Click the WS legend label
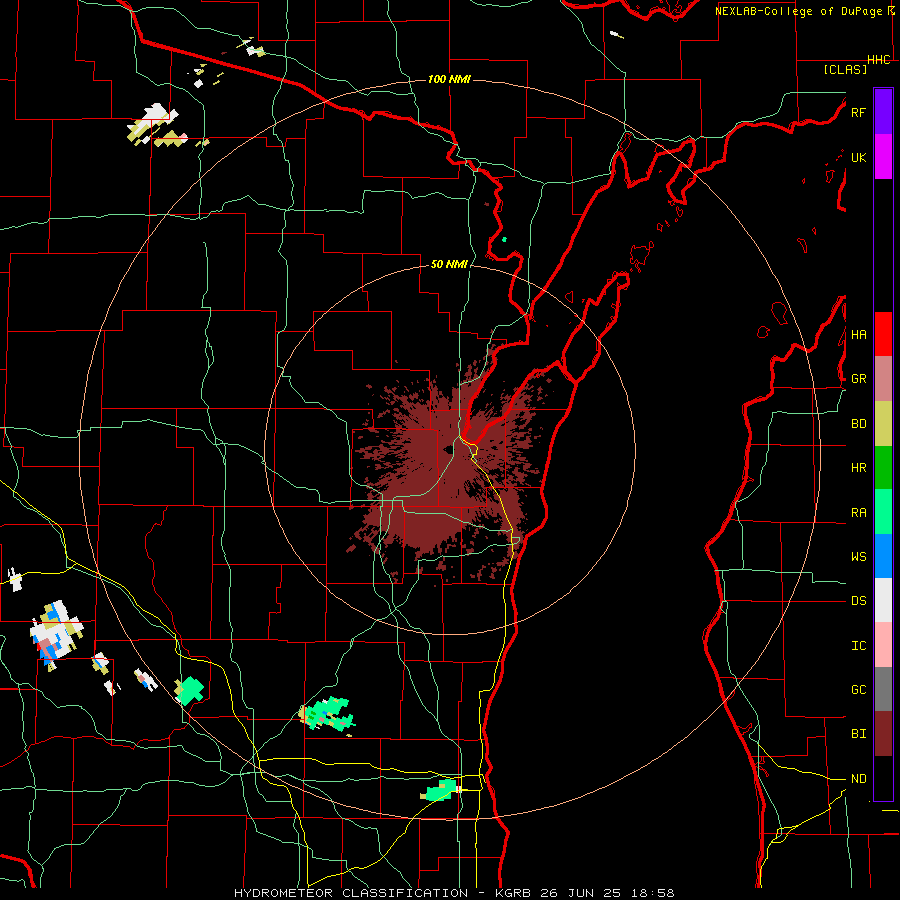Screen dimensions: 900x900 (858, 557)
